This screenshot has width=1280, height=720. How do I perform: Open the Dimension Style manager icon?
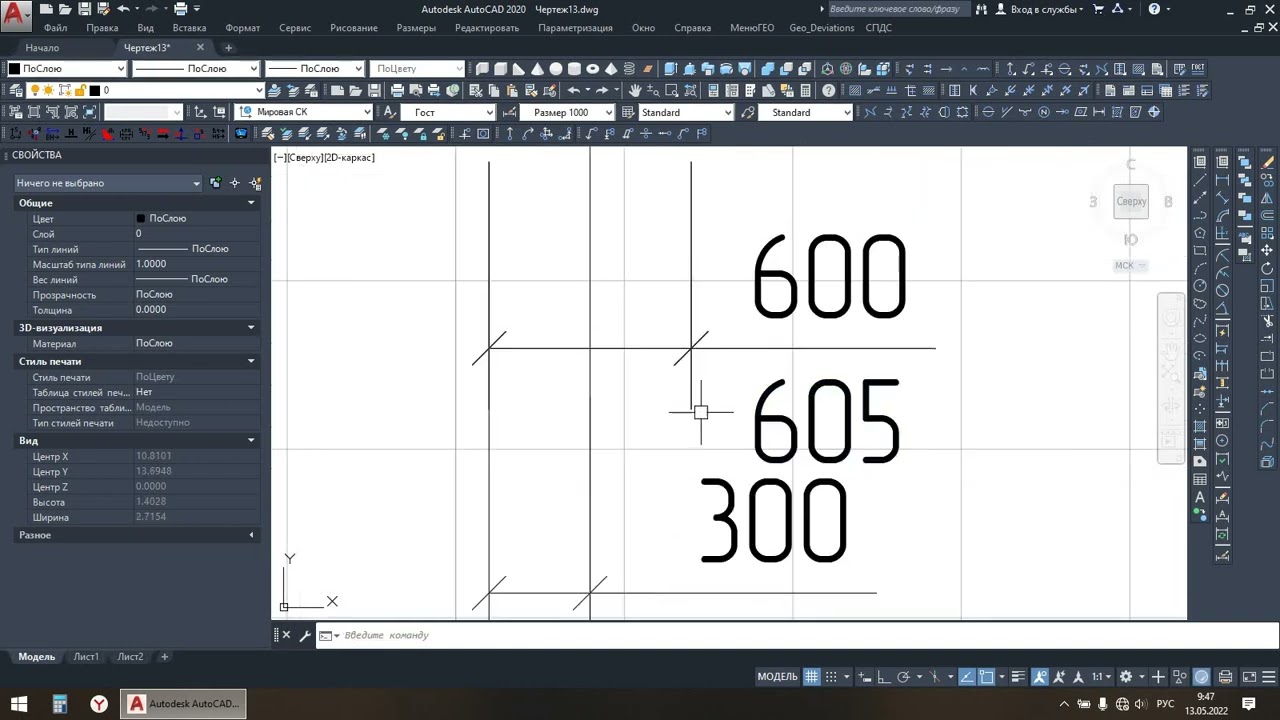pos(510,112)
